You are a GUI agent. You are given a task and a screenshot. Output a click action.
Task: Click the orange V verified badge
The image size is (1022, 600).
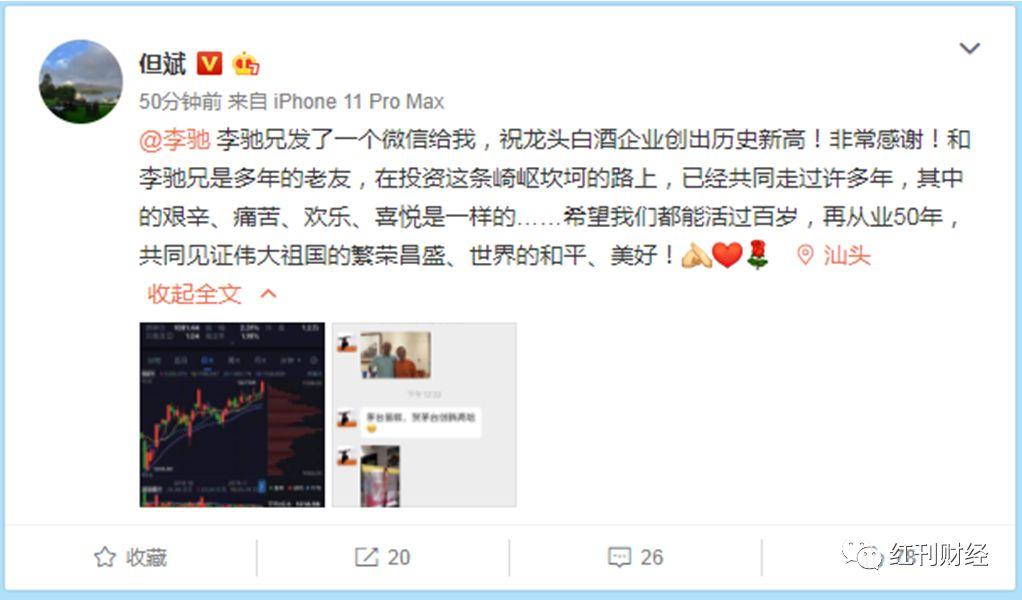point(209,63)
